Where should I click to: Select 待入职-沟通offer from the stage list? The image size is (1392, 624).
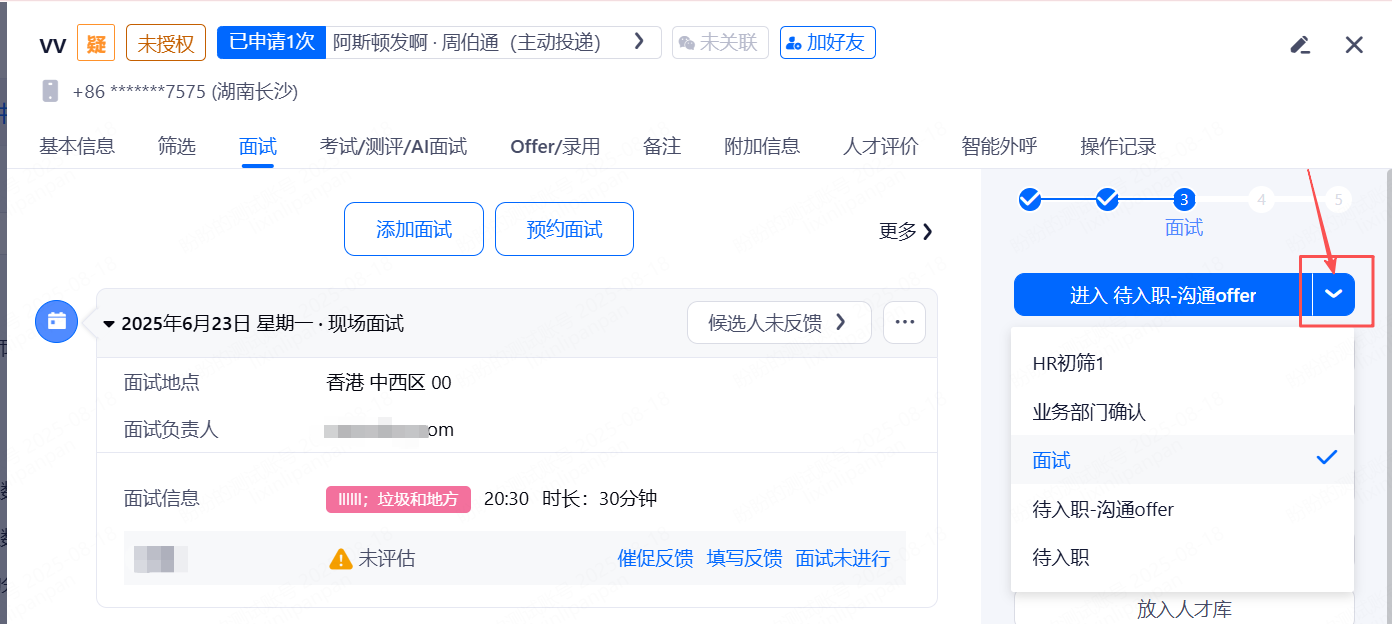point(1103,509)
